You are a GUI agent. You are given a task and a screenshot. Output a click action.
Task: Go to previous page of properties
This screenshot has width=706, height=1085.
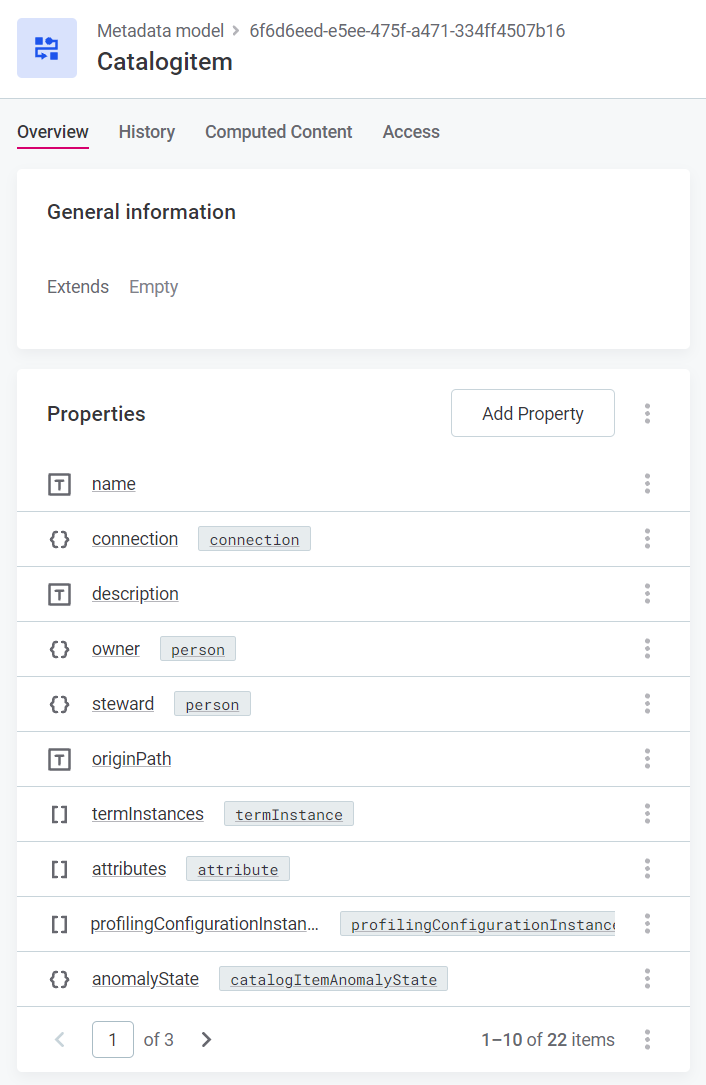[60, 1039]
